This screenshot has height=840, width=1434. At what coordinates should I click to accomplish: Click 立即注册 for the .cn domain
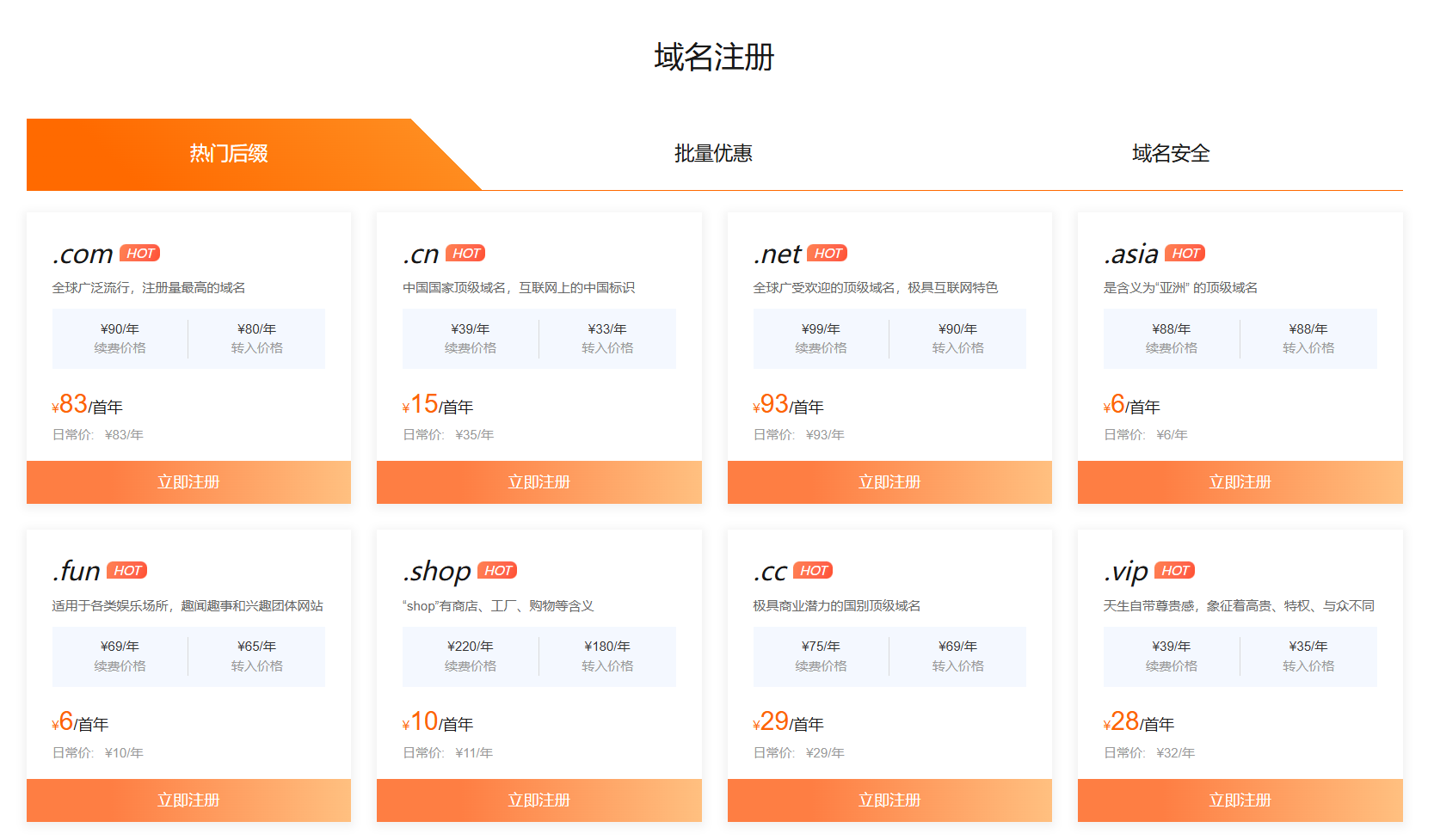coord(539,482)
